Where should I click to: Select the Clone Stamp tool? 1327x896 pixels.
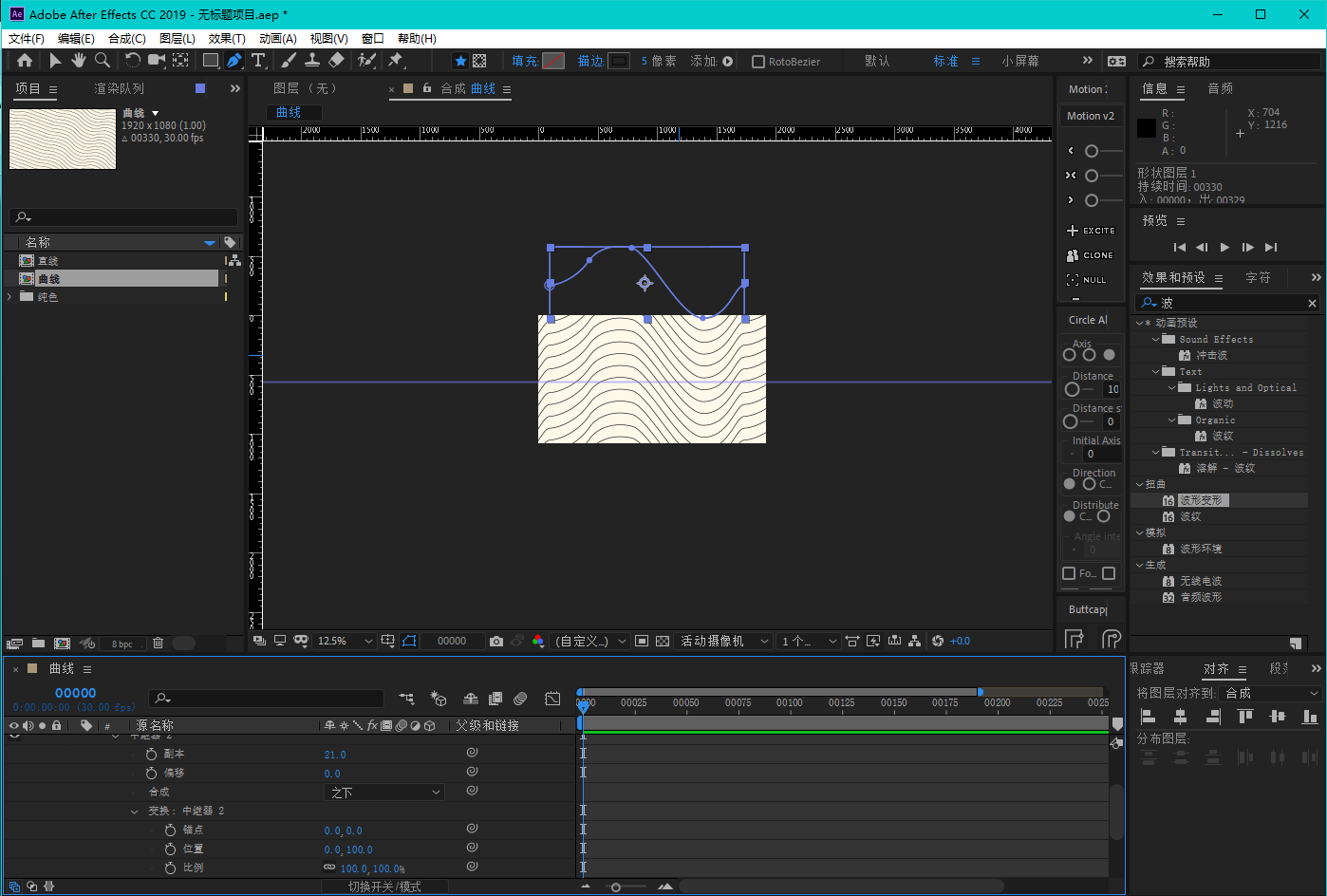point(311,61)
